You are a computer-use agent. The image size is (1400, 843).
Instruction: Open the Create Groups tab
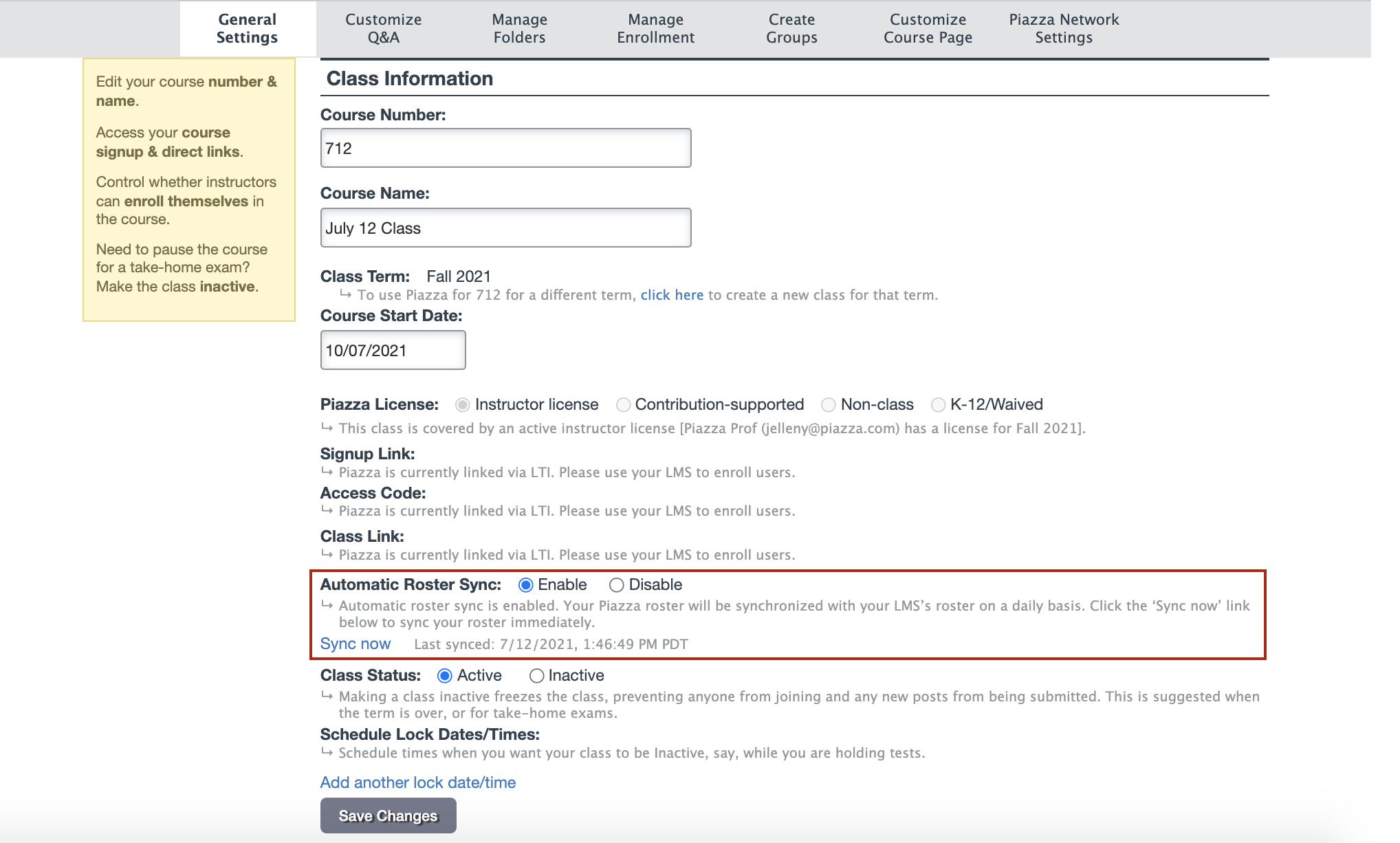(791, 28)
